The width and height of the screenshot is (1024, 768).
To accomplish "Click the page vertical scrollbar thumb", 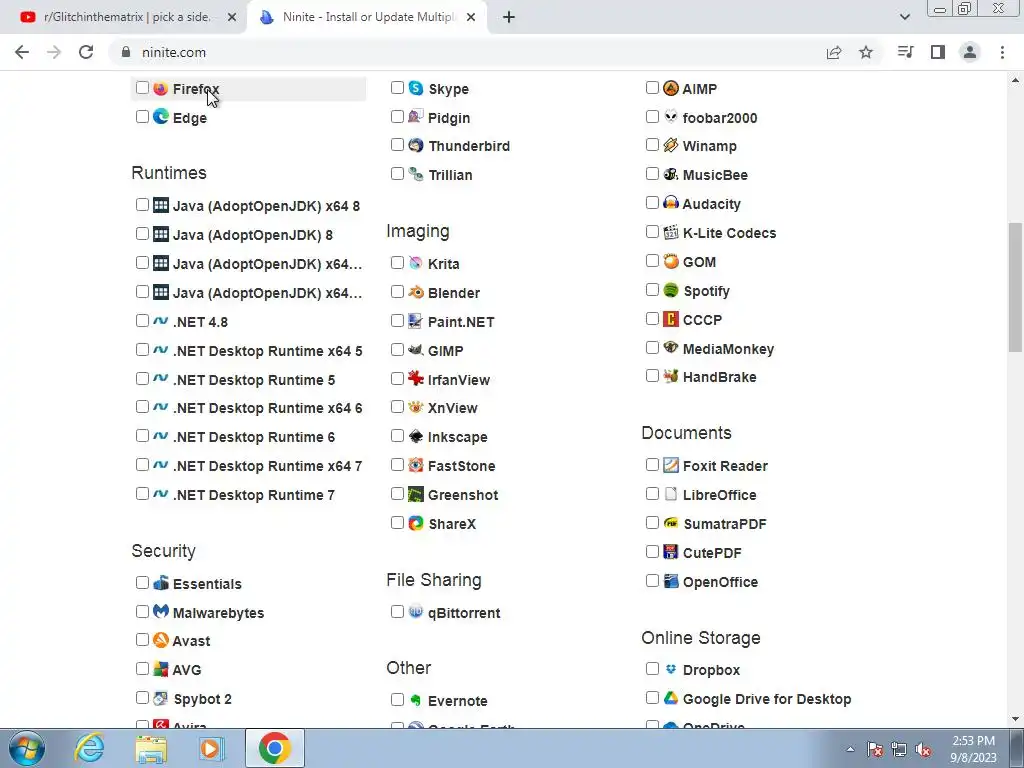I will (1015, 287).
